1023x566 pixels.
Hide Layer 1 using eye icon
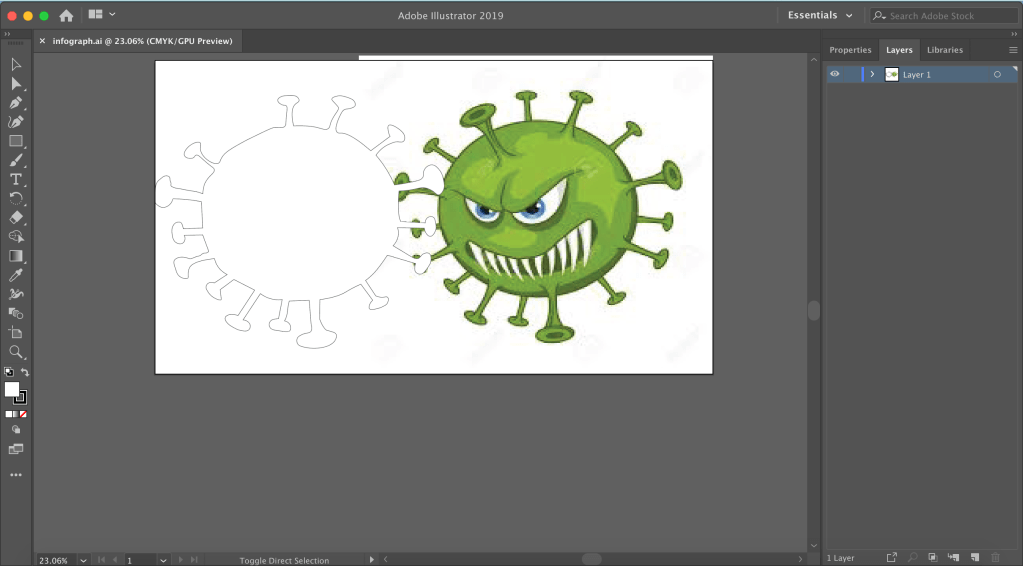tap(835, 74)
